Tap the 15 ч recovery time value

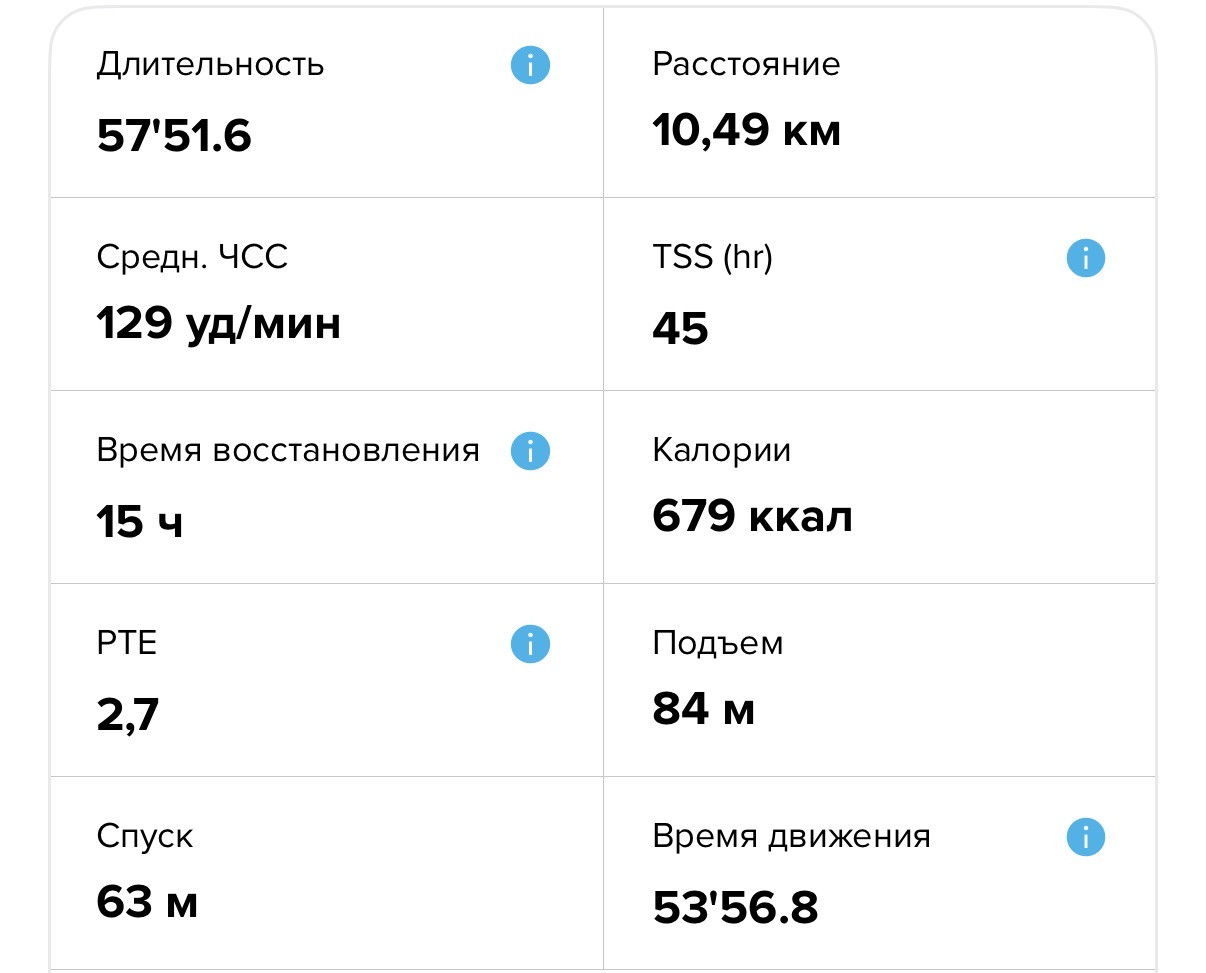pyautogui.click(x=140, y=521)
